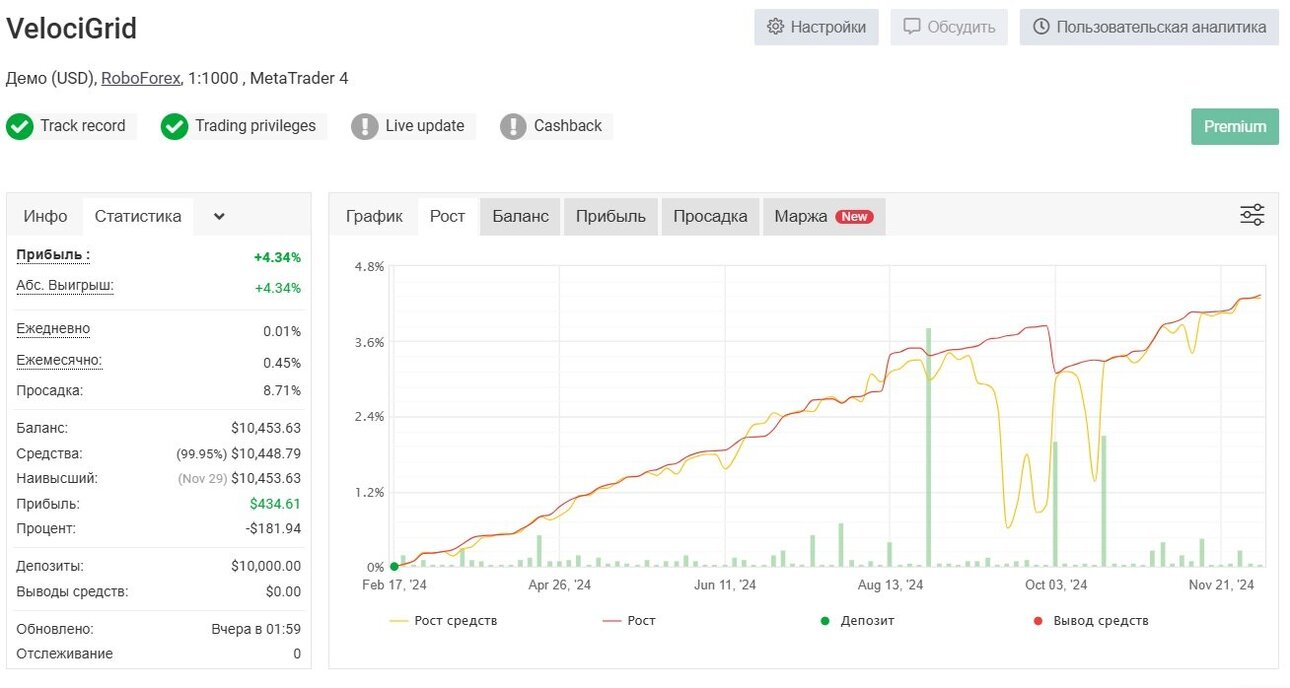Image resolution: width=1290 pixels, height=688 pixels.
Task: Click the green deposit marker on chart
Action: 394,566
